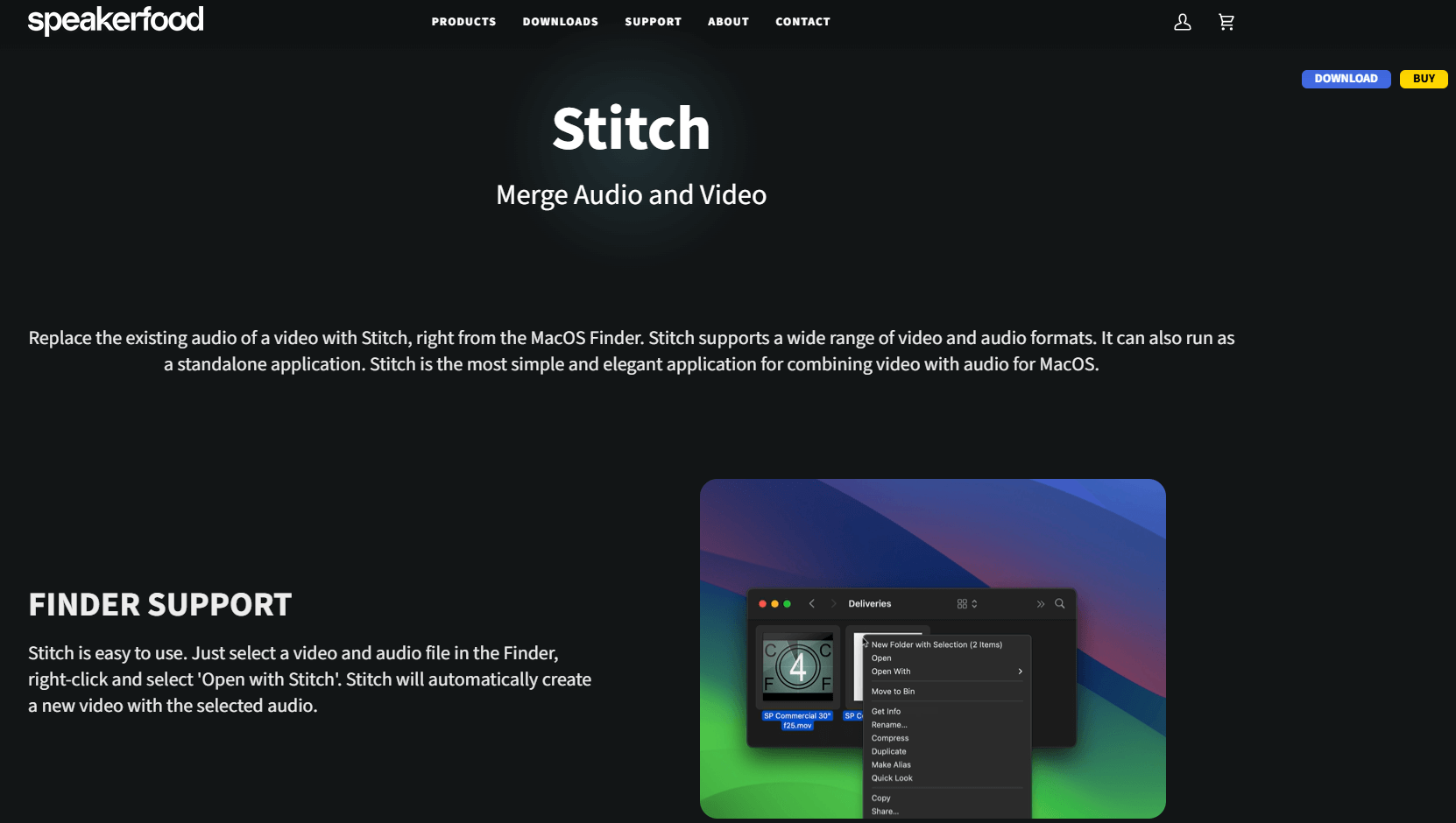The width and height of the screenshot is (1456, 823).
Task: Click the speakerfood logo
Action: point(116,20)
